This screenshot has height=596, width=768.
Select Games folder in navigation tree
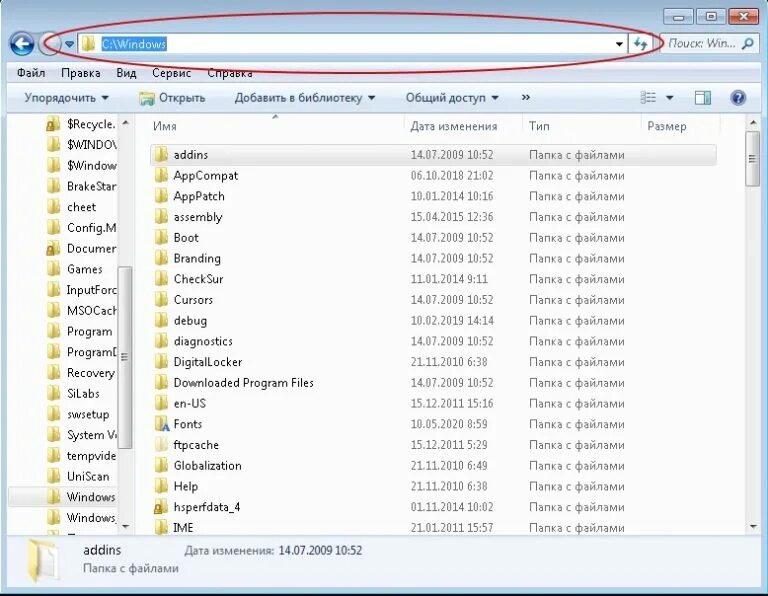tap(75, 269)
